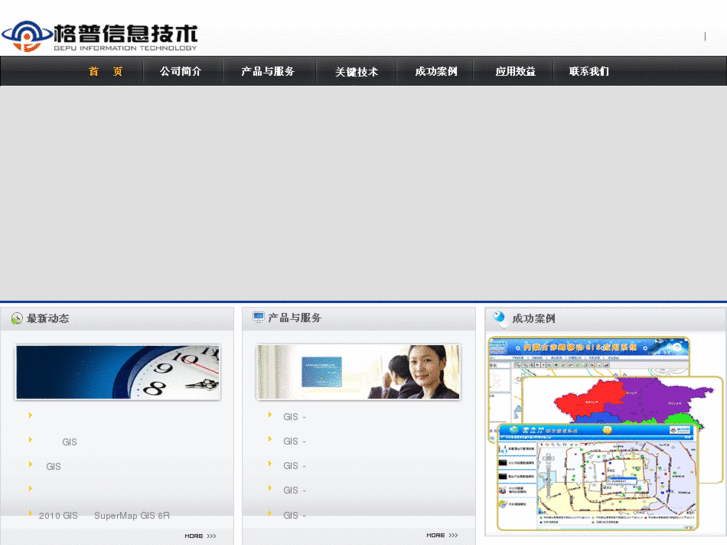Click the monitor icon beside 产品与服务 heading
727x545 pixels.
point(258,317)
